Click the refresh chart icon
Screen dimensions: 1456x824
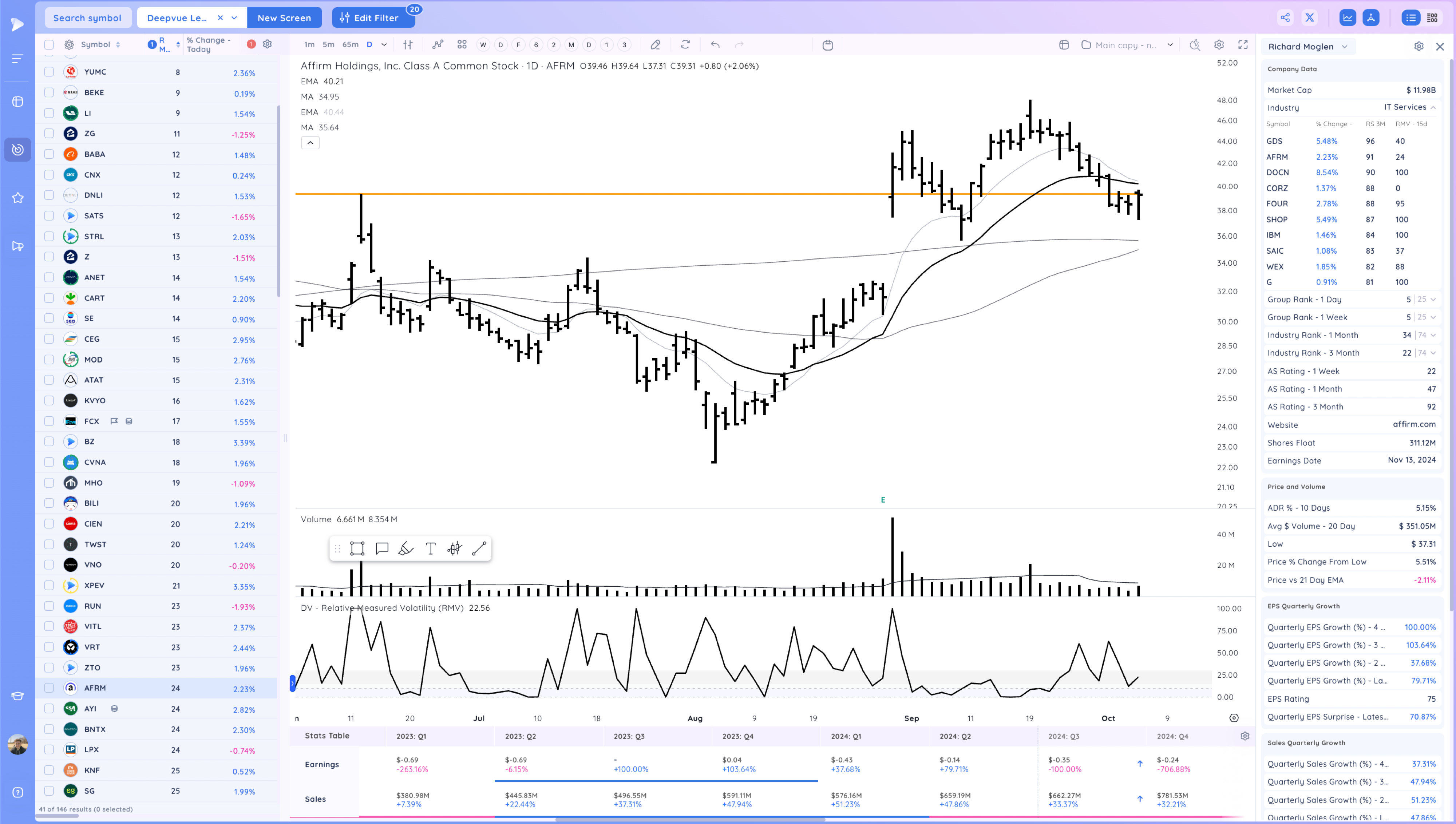coord(686,44)
